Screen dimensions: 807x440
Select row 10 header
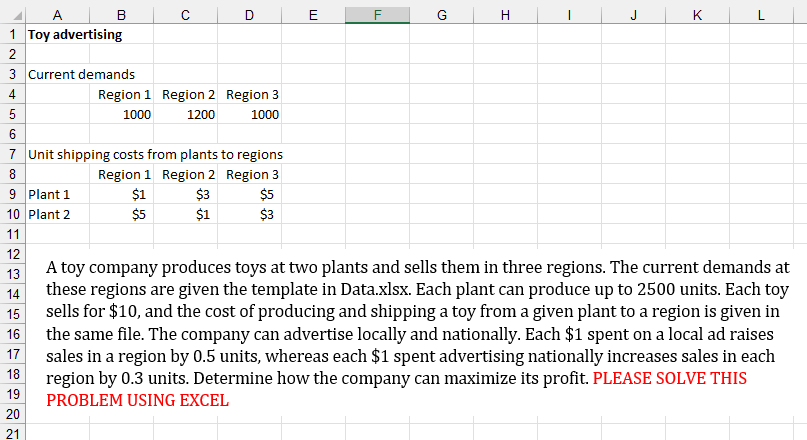[12, 214]
